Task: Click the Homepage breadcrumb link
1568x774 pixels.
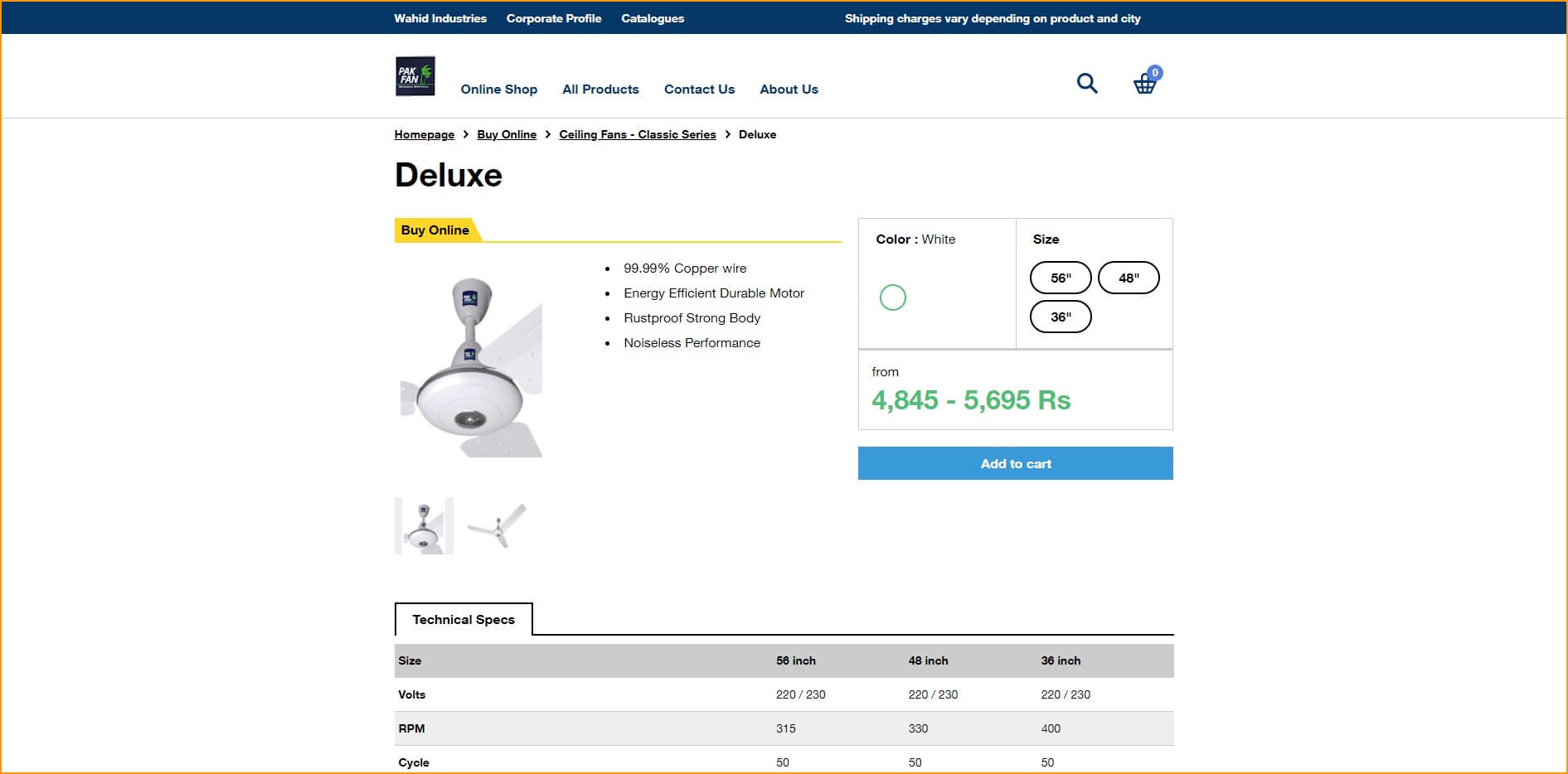Action: point(424,134)
